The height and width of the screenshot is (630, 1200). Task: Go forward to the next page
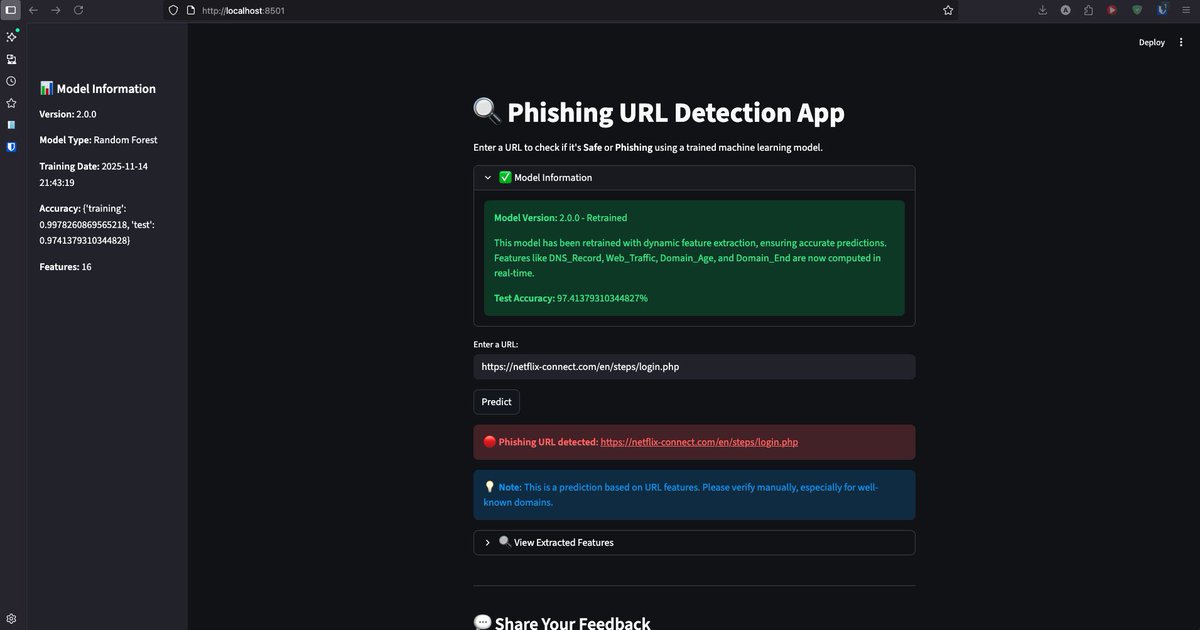tap(56, 9)
